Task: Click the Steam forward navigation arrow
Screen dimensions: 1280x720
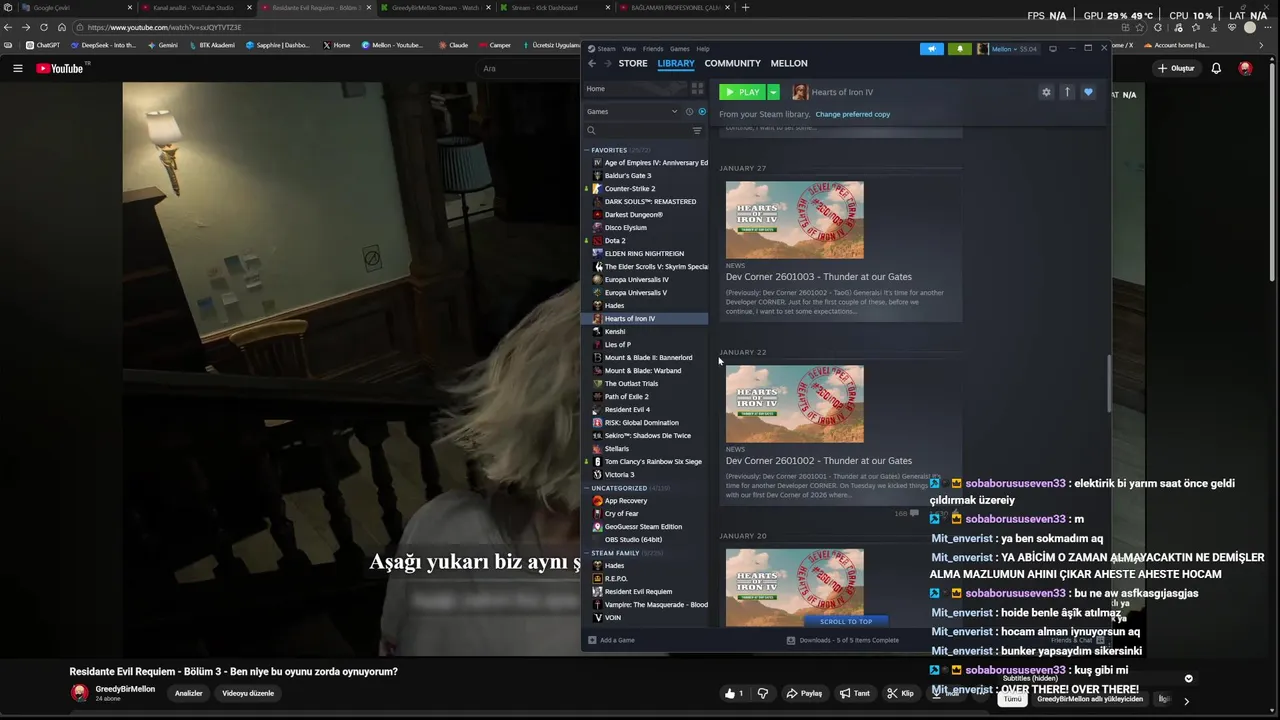Action: point(607,63)
